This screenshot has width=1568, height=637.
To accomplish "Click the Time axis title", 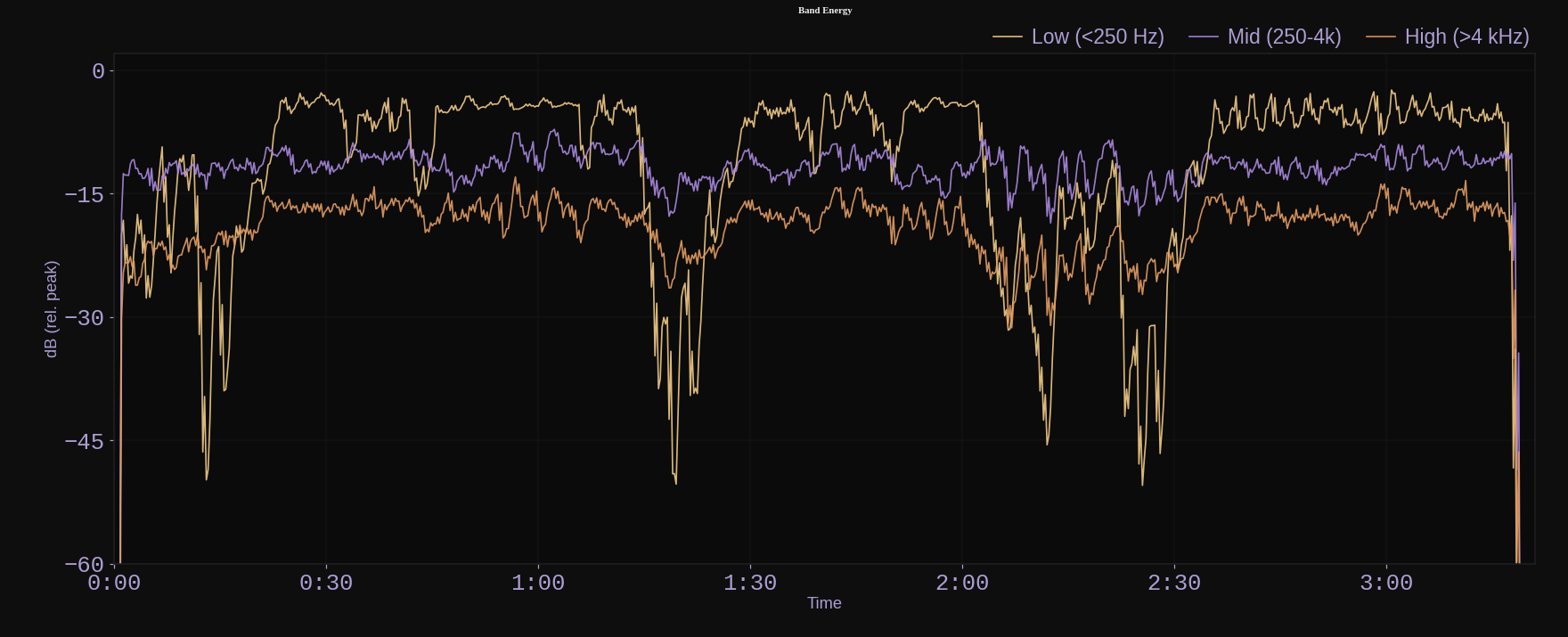I will pos(824,603).
